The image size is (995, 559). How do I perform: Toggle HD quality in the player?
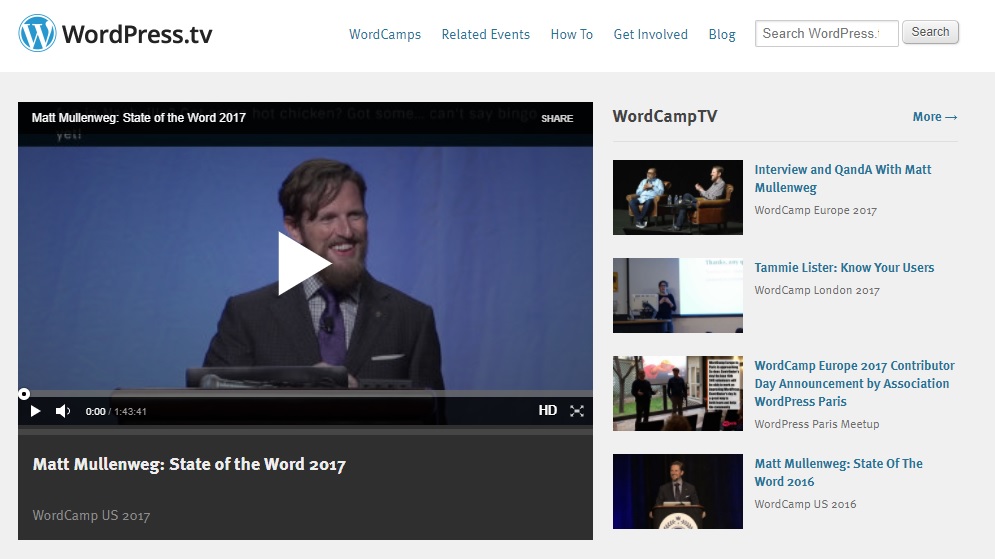pos(548,411)
